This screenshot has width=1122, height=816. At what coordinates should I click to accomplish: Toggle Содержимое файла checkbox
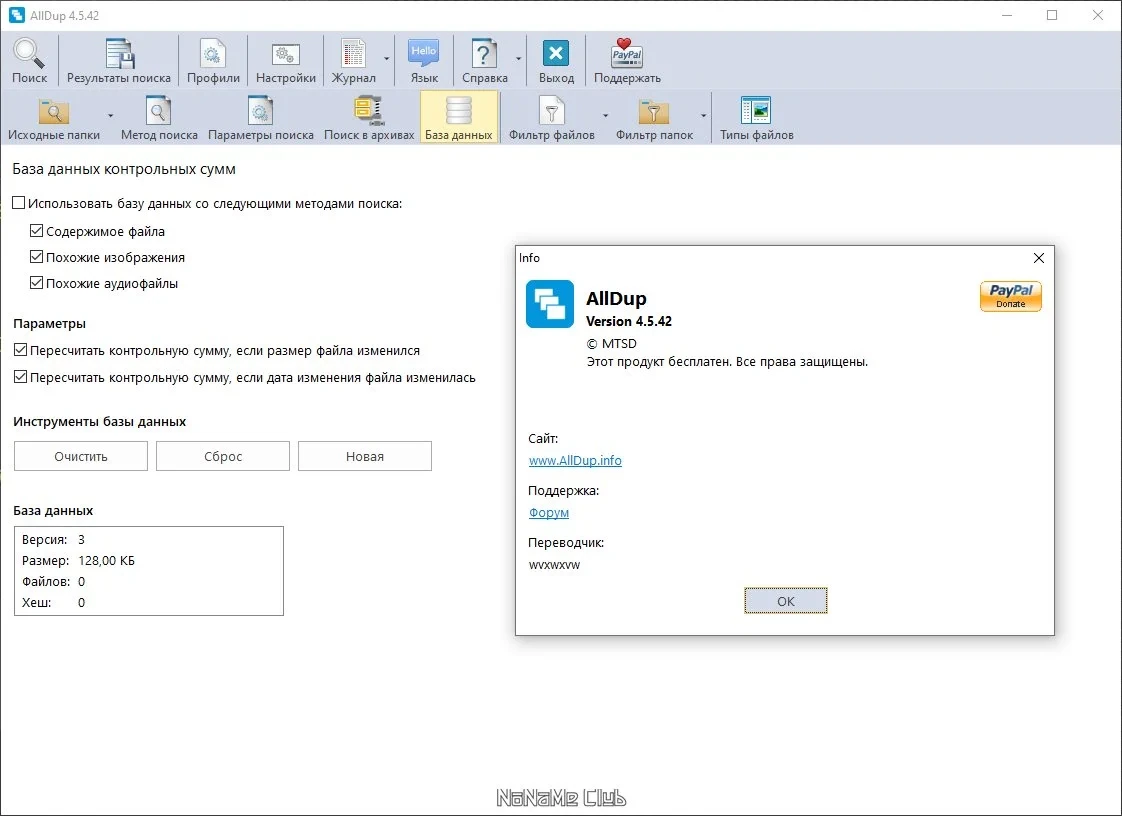click(x=36, y=231)
